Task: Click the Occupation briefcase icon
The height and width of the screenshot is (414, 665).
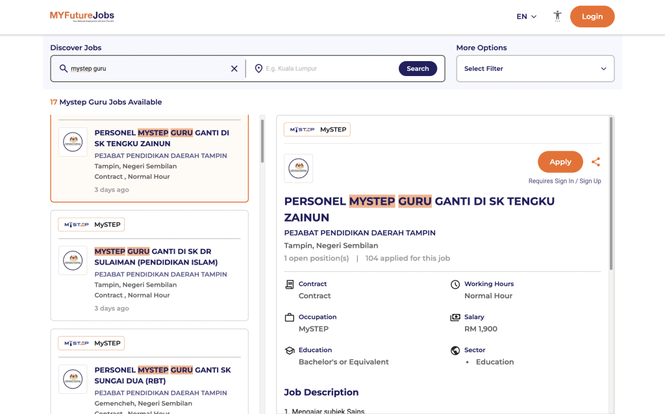Action: click(289, 317)
